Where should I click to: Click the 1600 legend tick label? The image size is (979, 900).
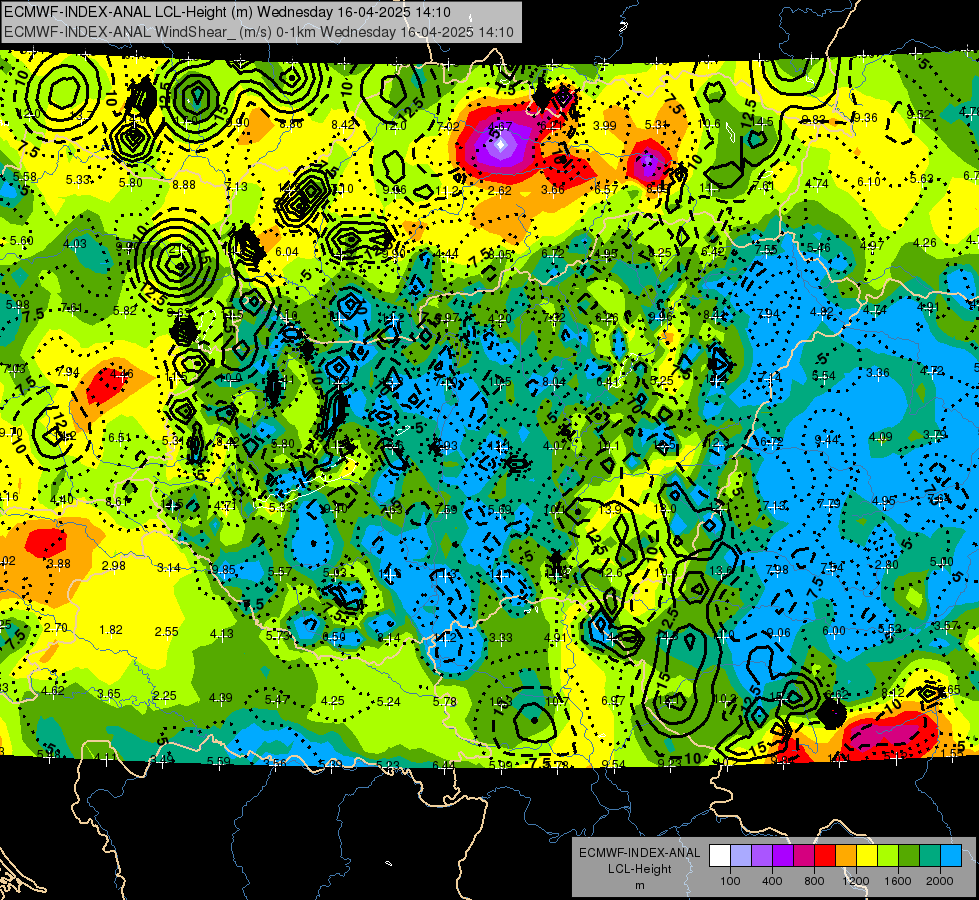click(x=898, y=881)
